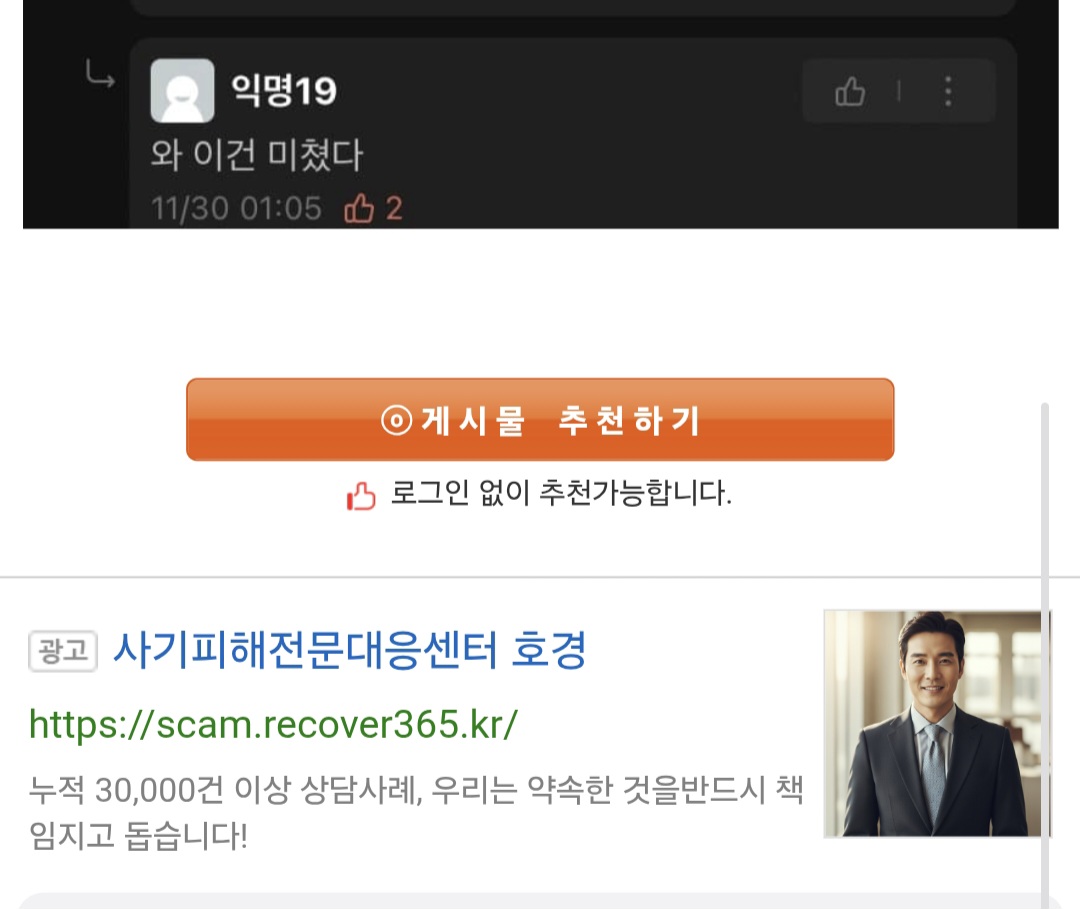Screen dimensions: 1080x909
Task: Click the red thumbs-up icon by 로그인 없이
Action: click(x=361, y=495)
